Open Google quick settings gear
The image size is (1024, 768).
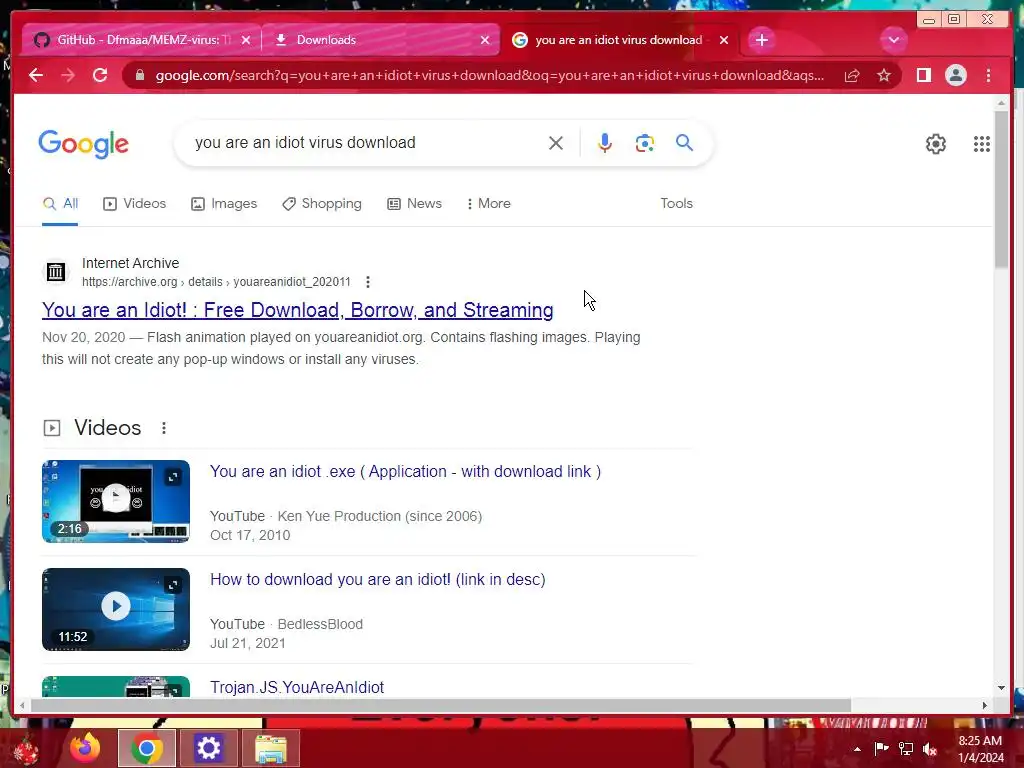click(936, 144)
